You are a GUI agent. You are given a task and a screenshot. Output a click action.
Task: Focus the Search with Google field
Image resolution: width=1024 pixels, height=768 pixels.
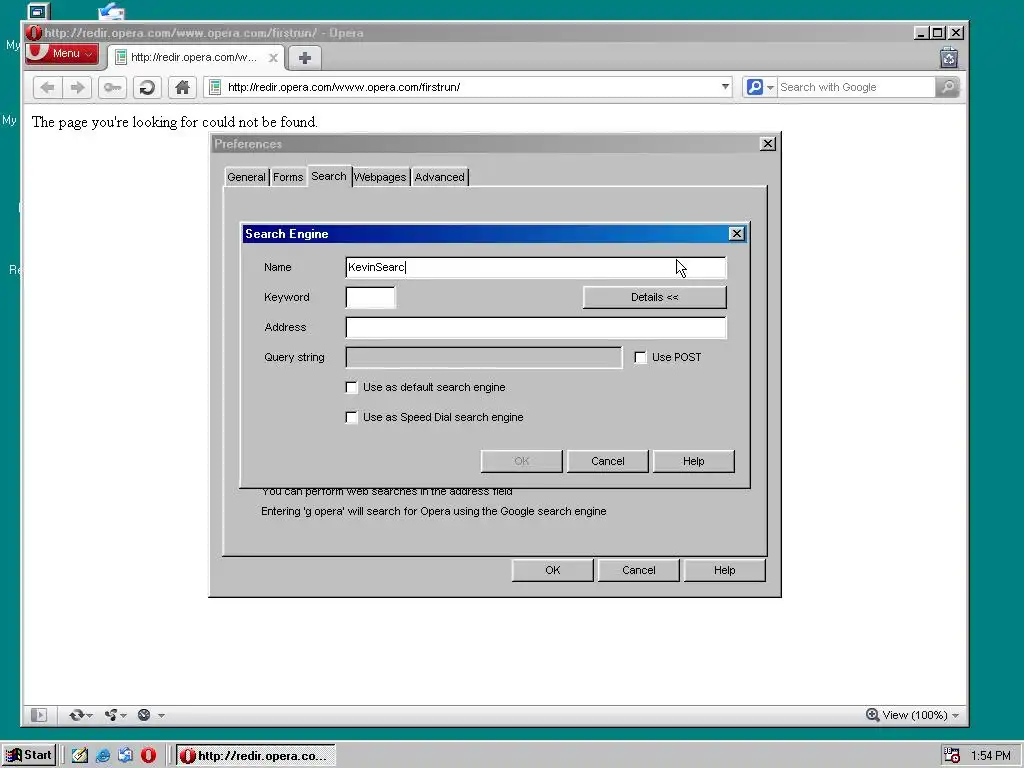[856, 87]
